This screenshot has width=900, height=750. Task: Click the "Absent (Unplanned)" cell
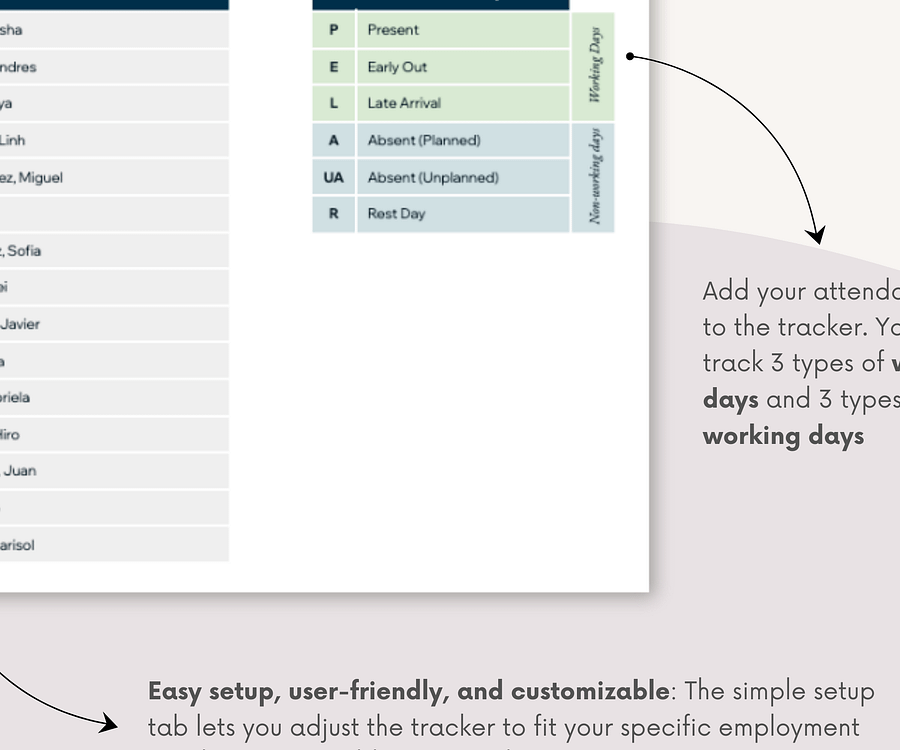pyautogui.click(x=463, y=177)
